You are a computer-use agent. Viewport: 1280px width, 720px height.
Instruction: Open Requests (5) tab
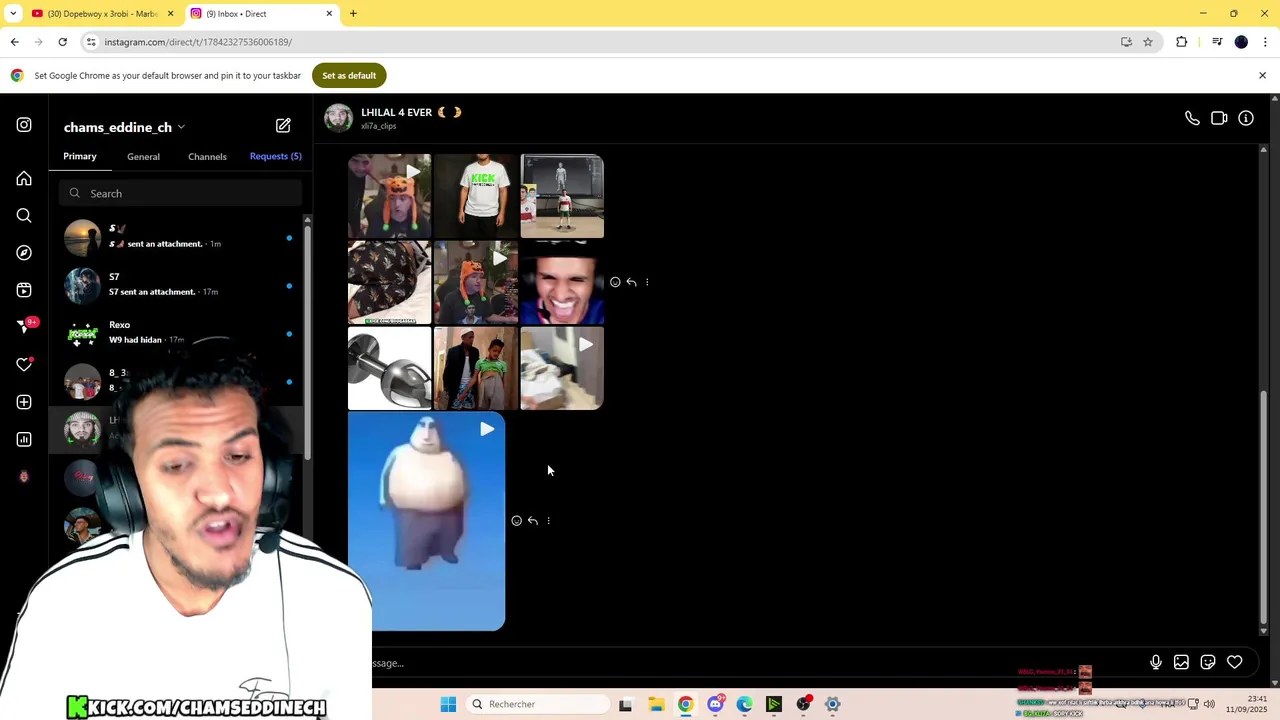click(x=275, y=156)
